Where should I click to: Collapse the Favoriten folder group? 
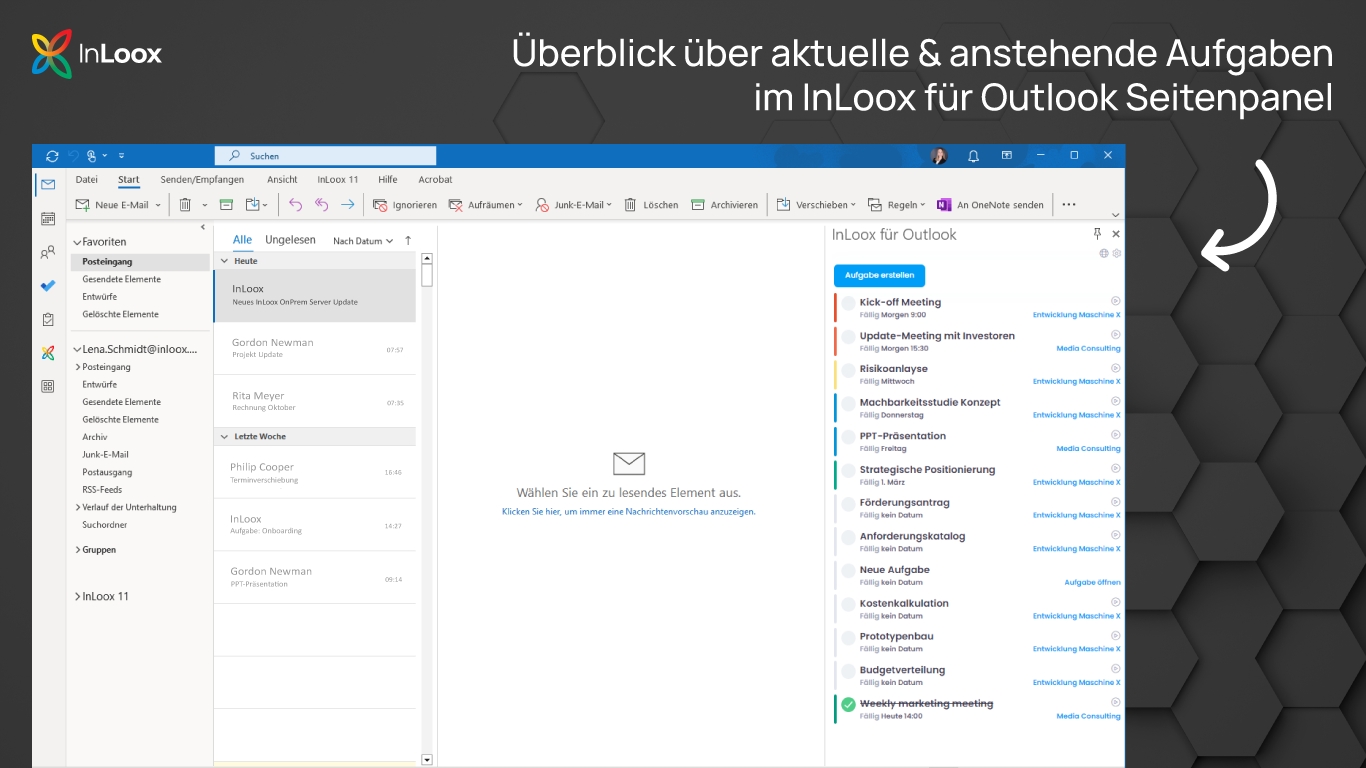(x=77, y=242)
